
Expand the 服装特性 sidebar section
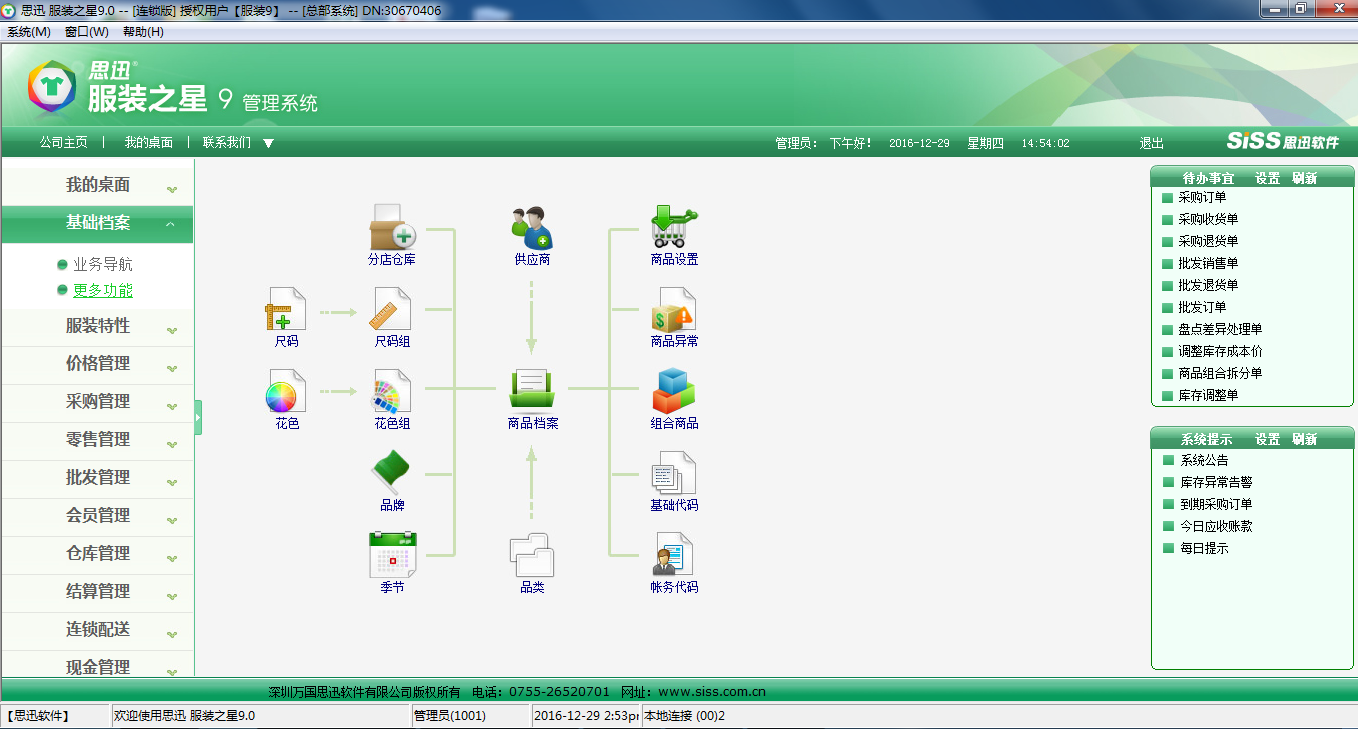tap(97, 326)
